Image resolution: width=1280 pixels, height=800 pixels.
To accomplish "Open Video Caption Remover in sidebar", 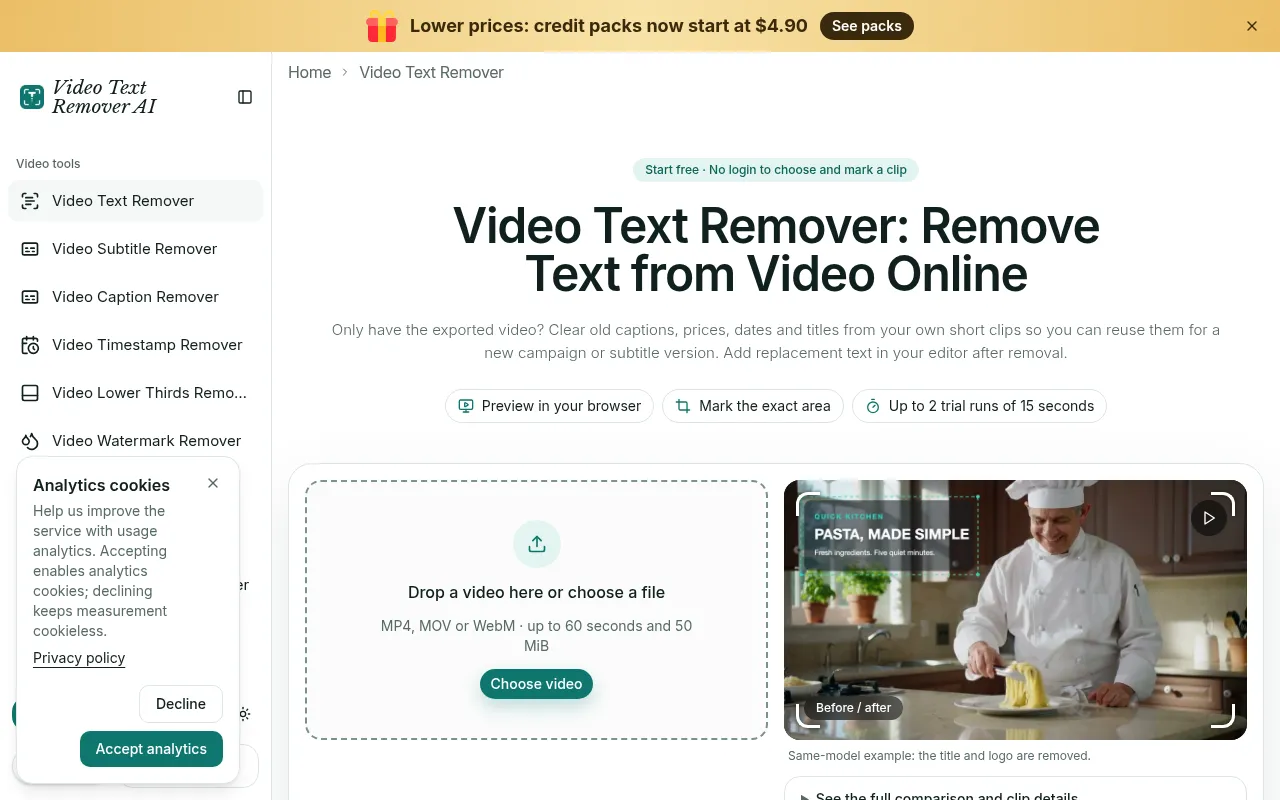I will coord(135,297).
